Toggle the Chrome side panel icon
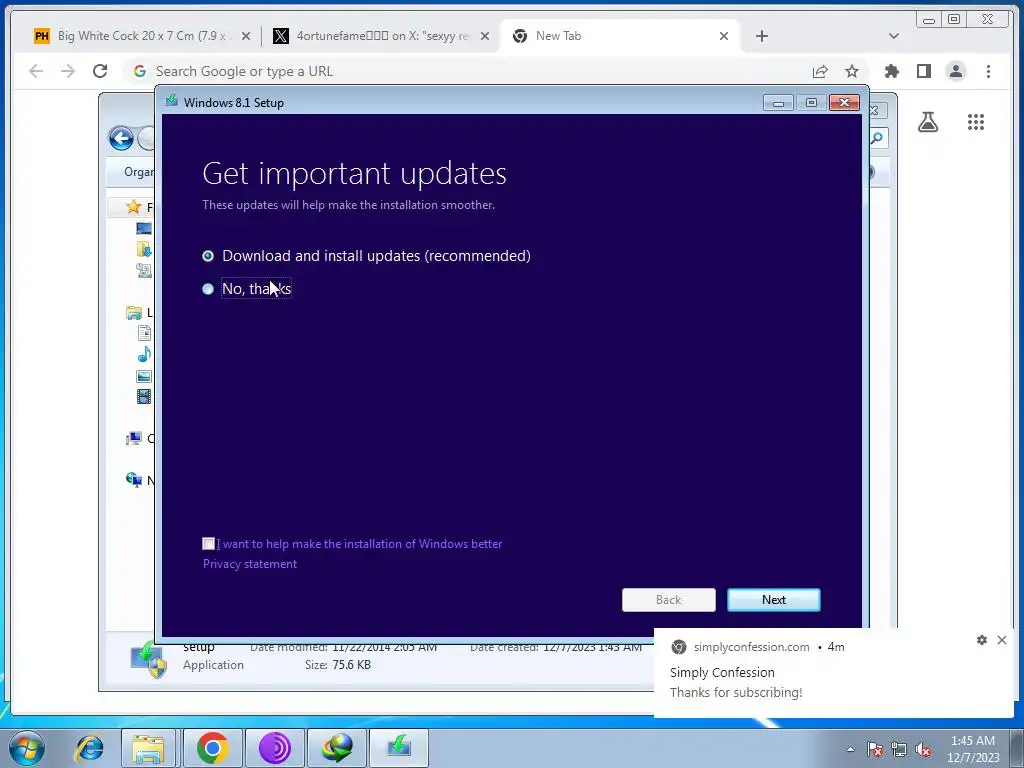The height and width of the screenshot is (768, 1024). point(923,71)
